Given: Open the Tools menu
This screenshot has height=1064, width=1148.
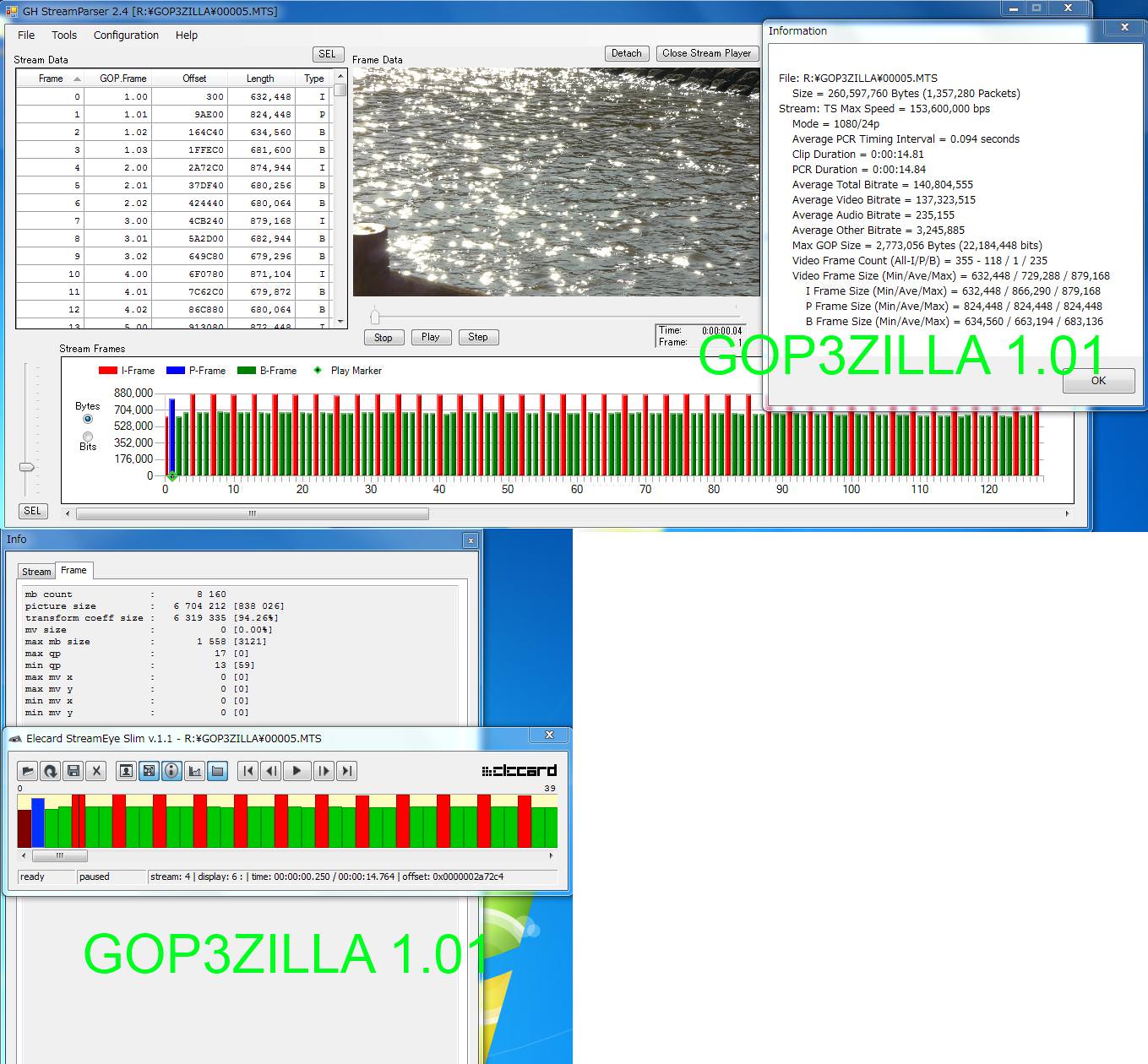Looking at the screenshot, I should coord(64,35).
